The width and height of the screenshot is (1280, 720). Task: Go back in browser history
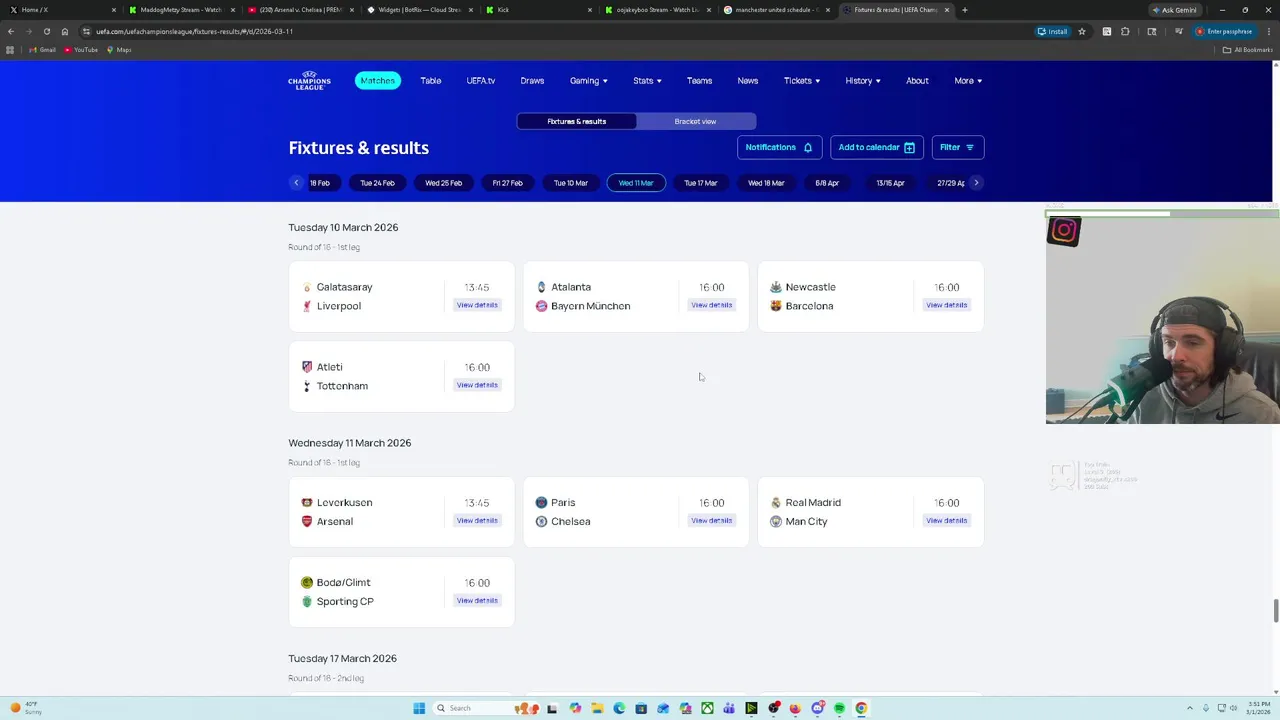(11, 31)
